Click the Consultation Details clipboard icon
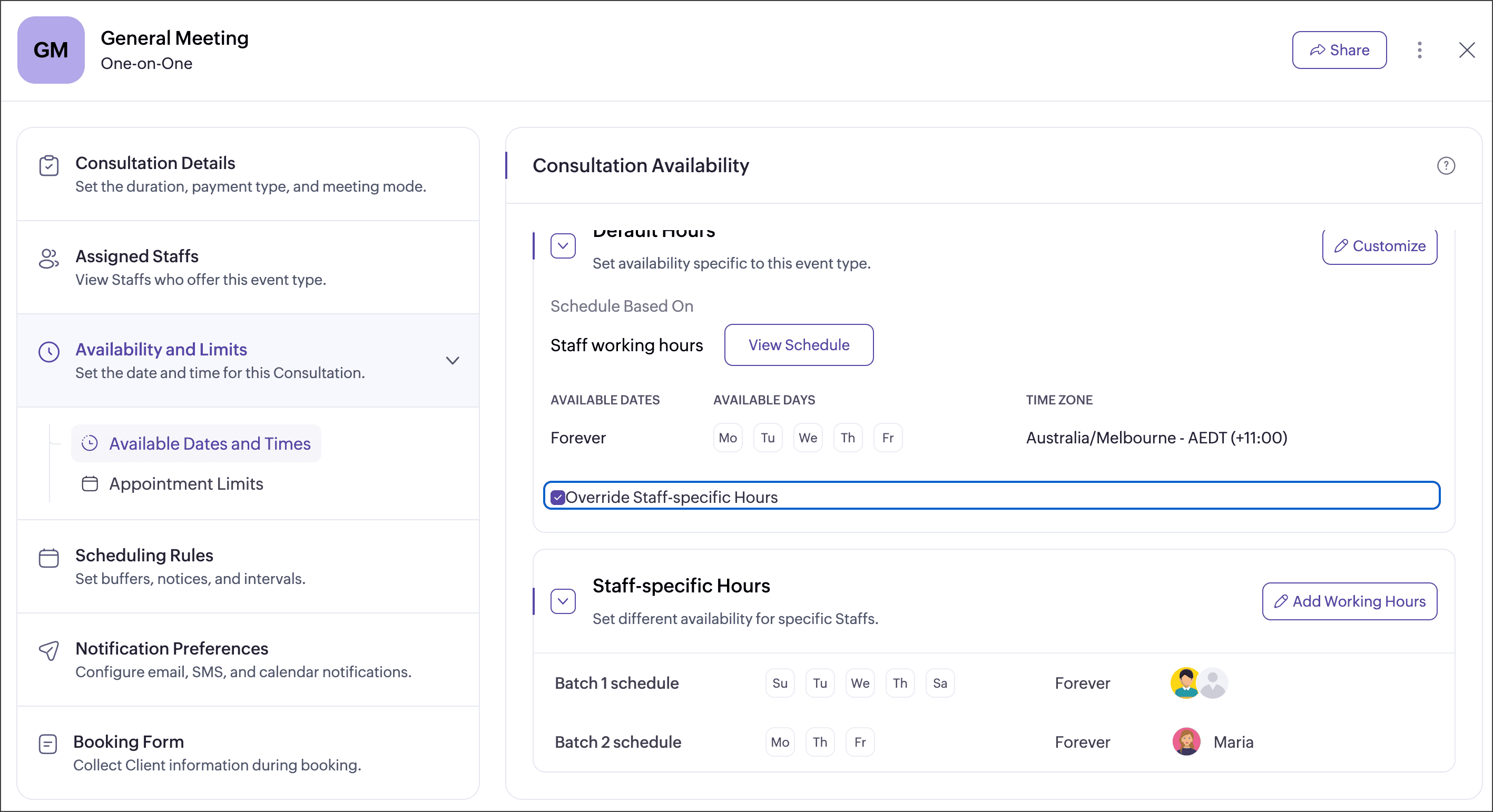The width and height of the screenshot is (1493, 812). point(48,166)
